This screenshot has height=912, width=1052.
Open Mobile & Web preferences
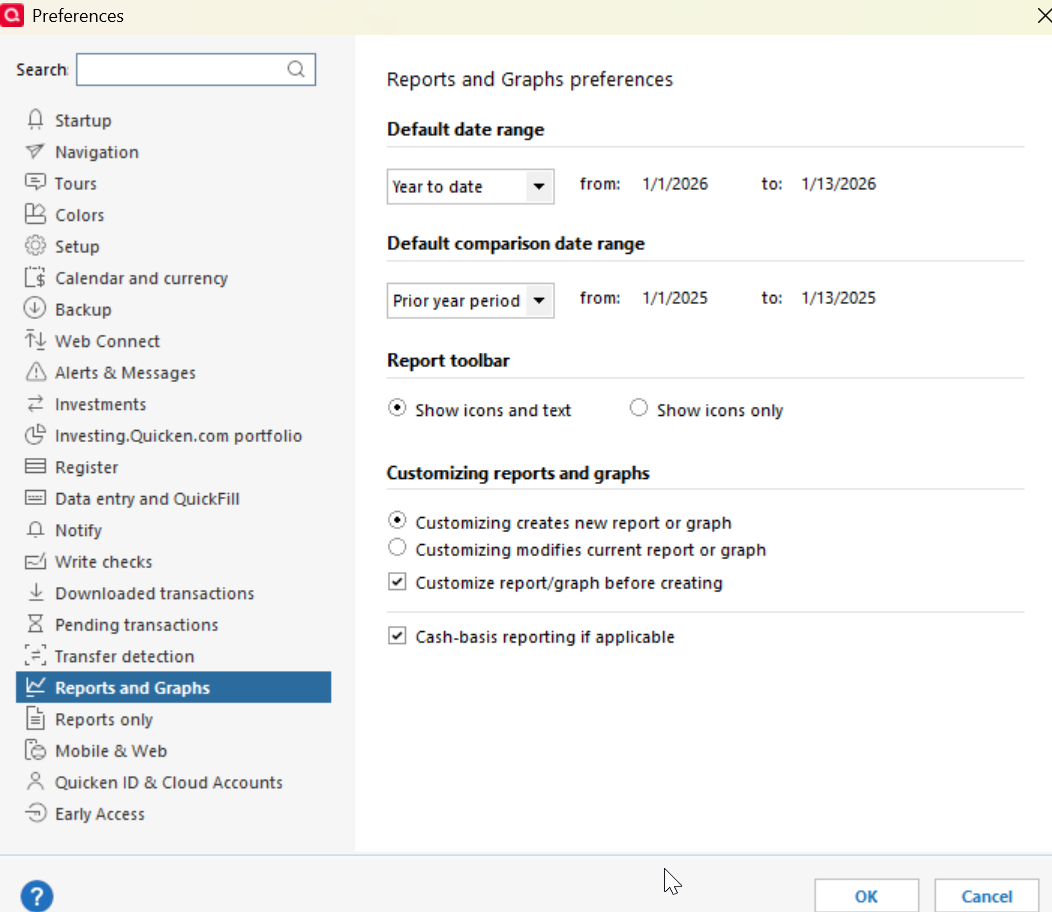point(111,751)
